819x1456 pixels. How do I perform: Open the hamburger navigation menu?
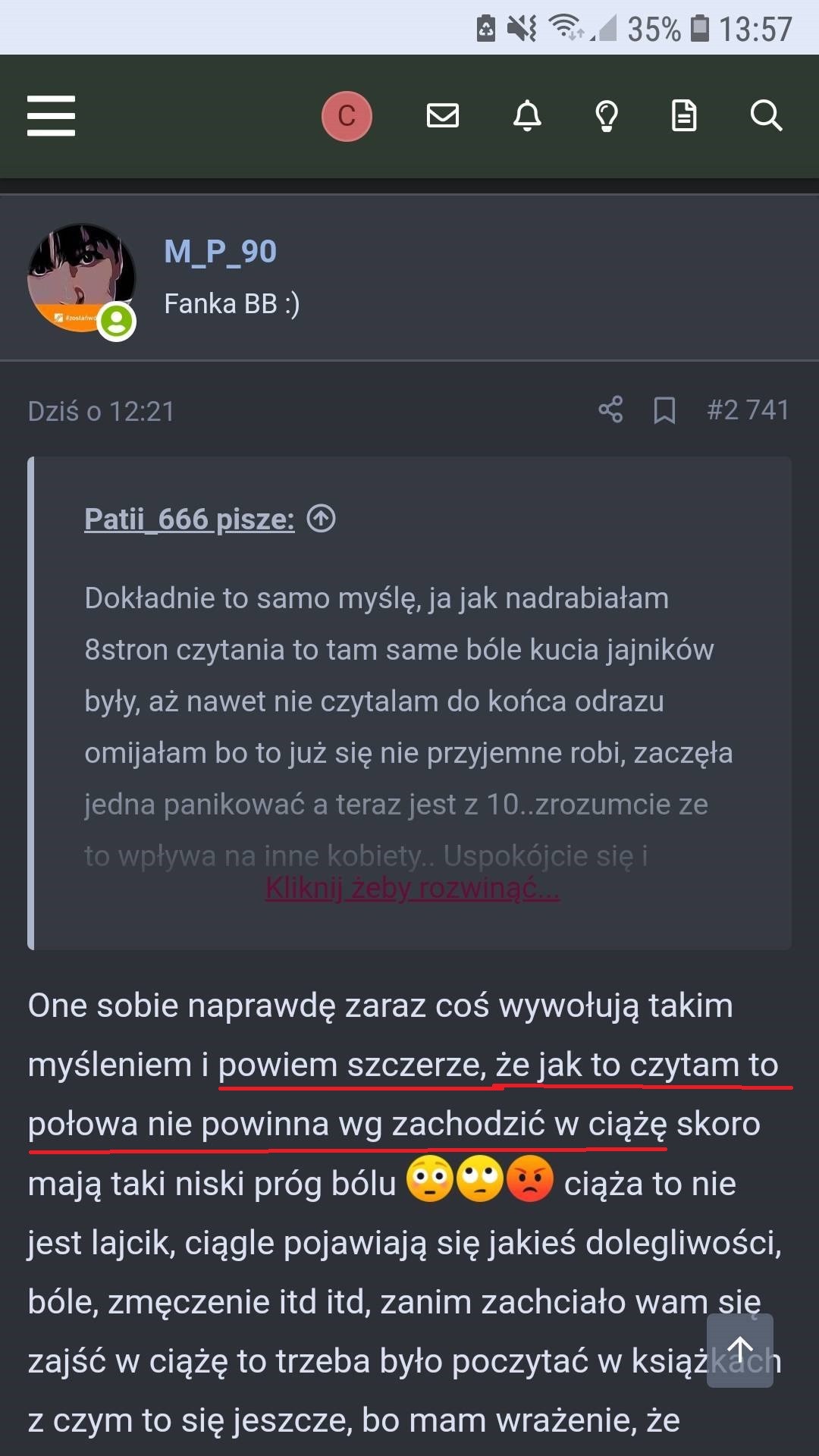(51, 116)
